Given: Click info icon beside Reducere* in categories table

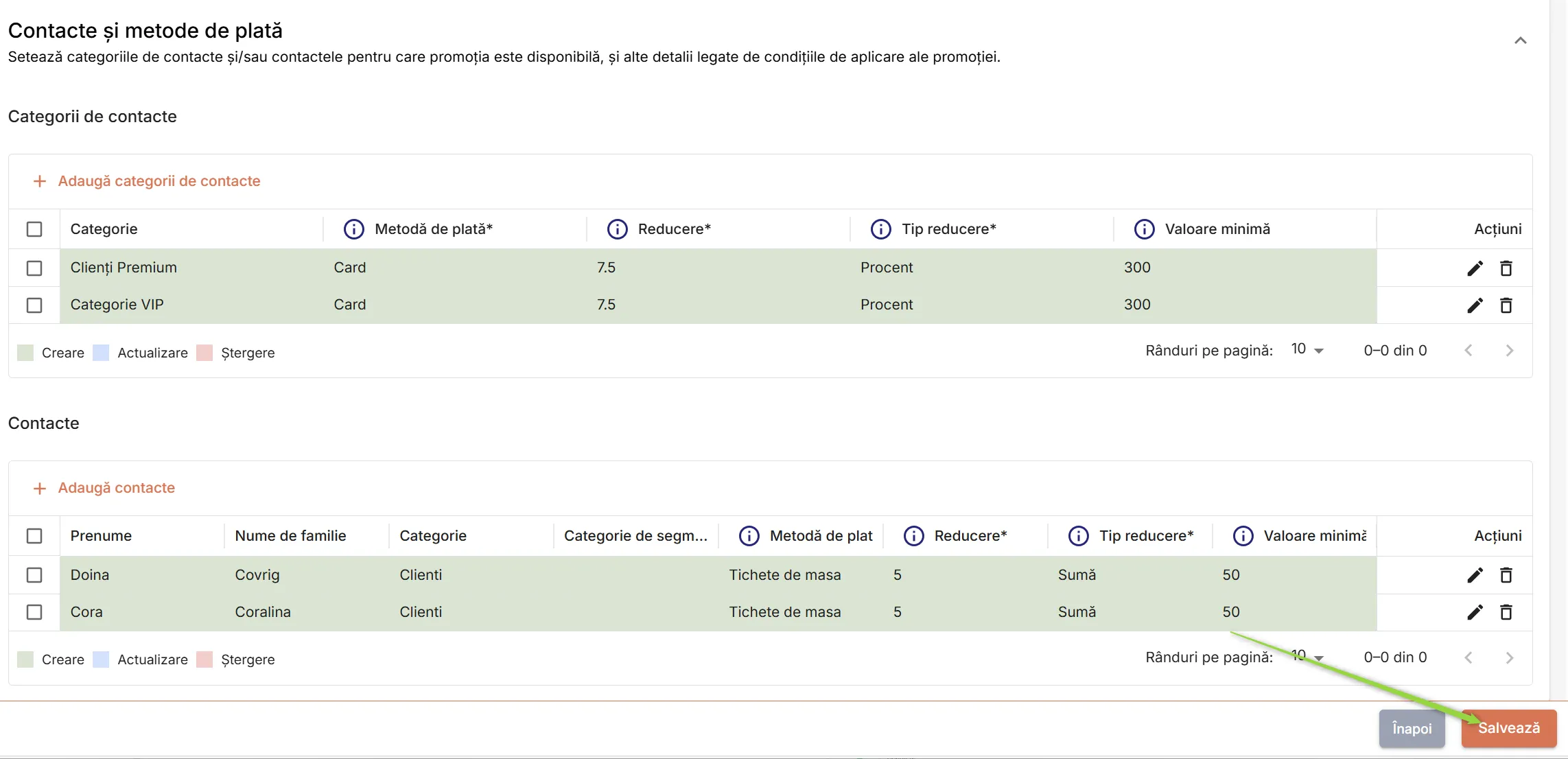Looking at the screenshot, I should 618,229.
